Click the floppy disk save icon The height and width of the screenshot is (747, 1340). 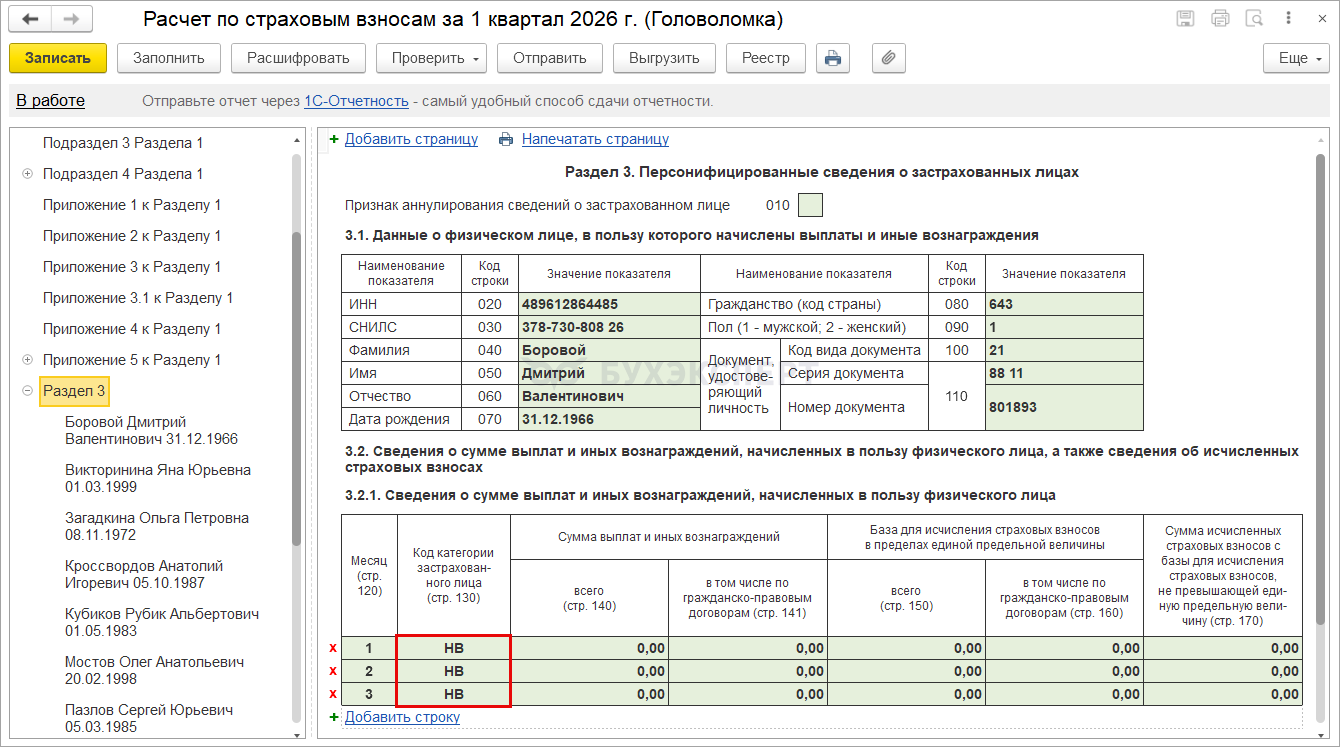coord(1185,19)
